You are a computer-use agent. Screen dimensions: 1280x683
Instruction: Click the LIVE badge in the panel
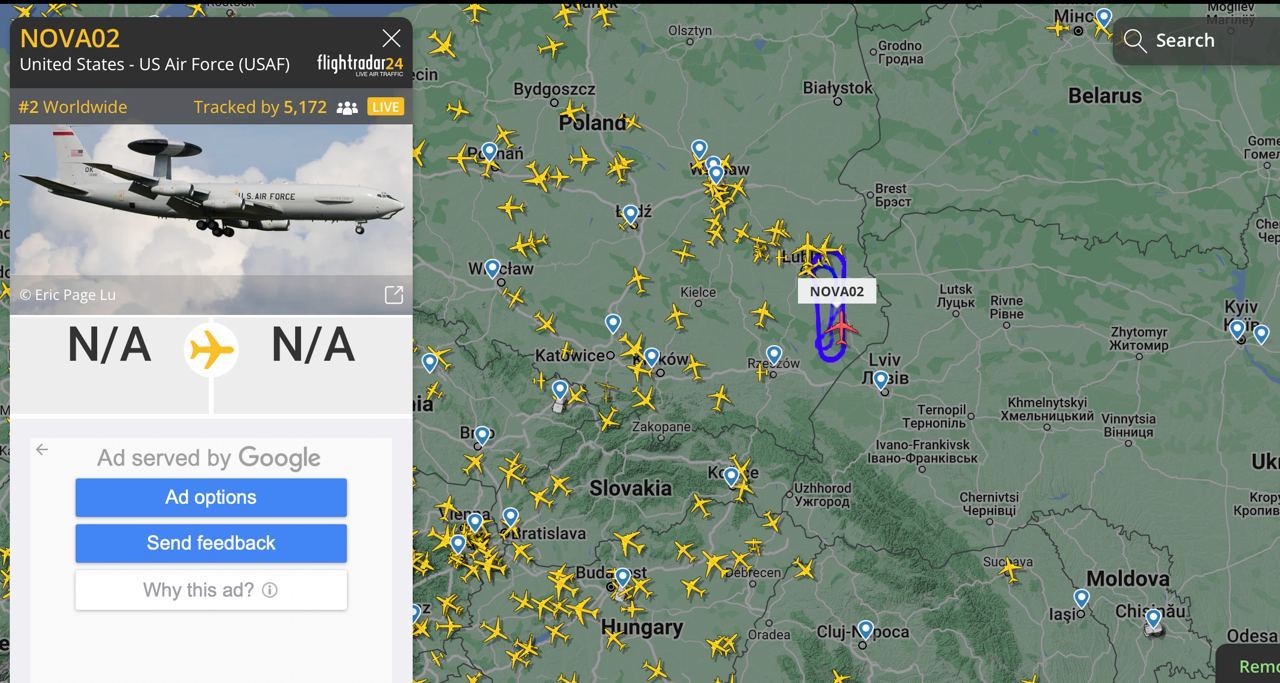[x=385, y=107]
